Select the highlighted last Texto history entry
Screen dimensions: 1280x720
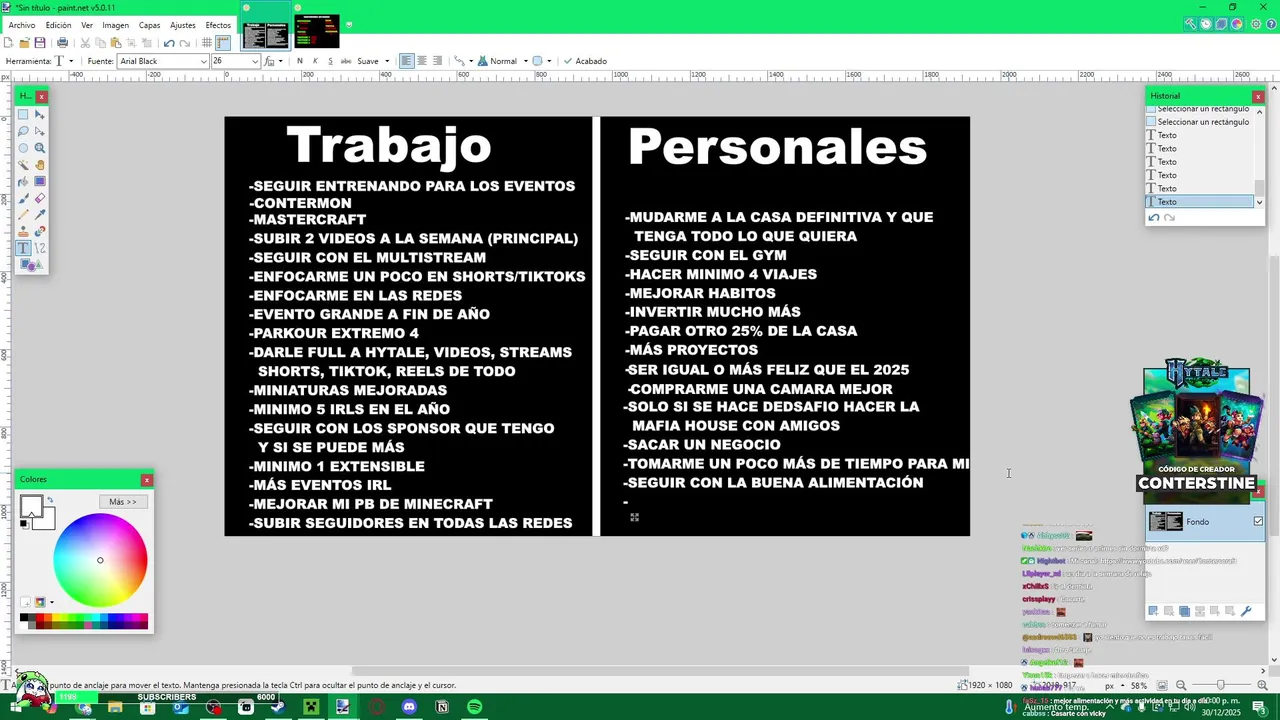(1199, 202)
